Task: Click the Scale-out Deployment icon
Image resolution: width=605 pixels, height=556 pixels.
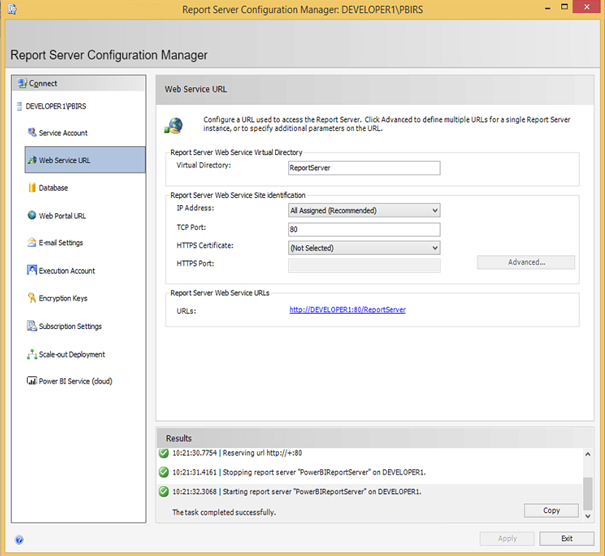Action: [x=32, y=354]
